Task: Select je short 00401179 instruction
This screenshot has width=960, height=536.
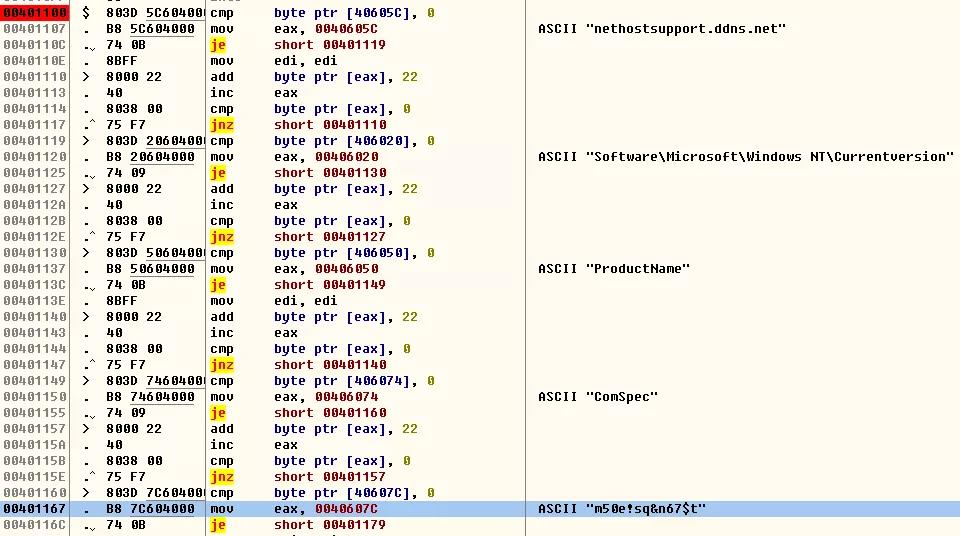Action: coord(298,524)
